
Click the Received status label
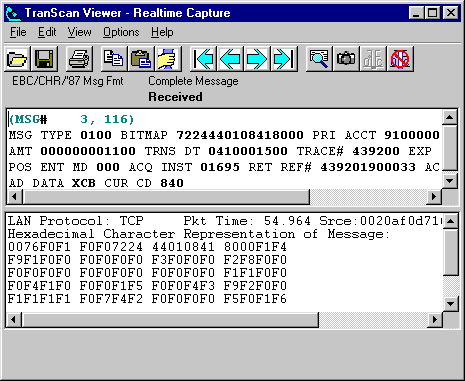[x=175, y=97]
